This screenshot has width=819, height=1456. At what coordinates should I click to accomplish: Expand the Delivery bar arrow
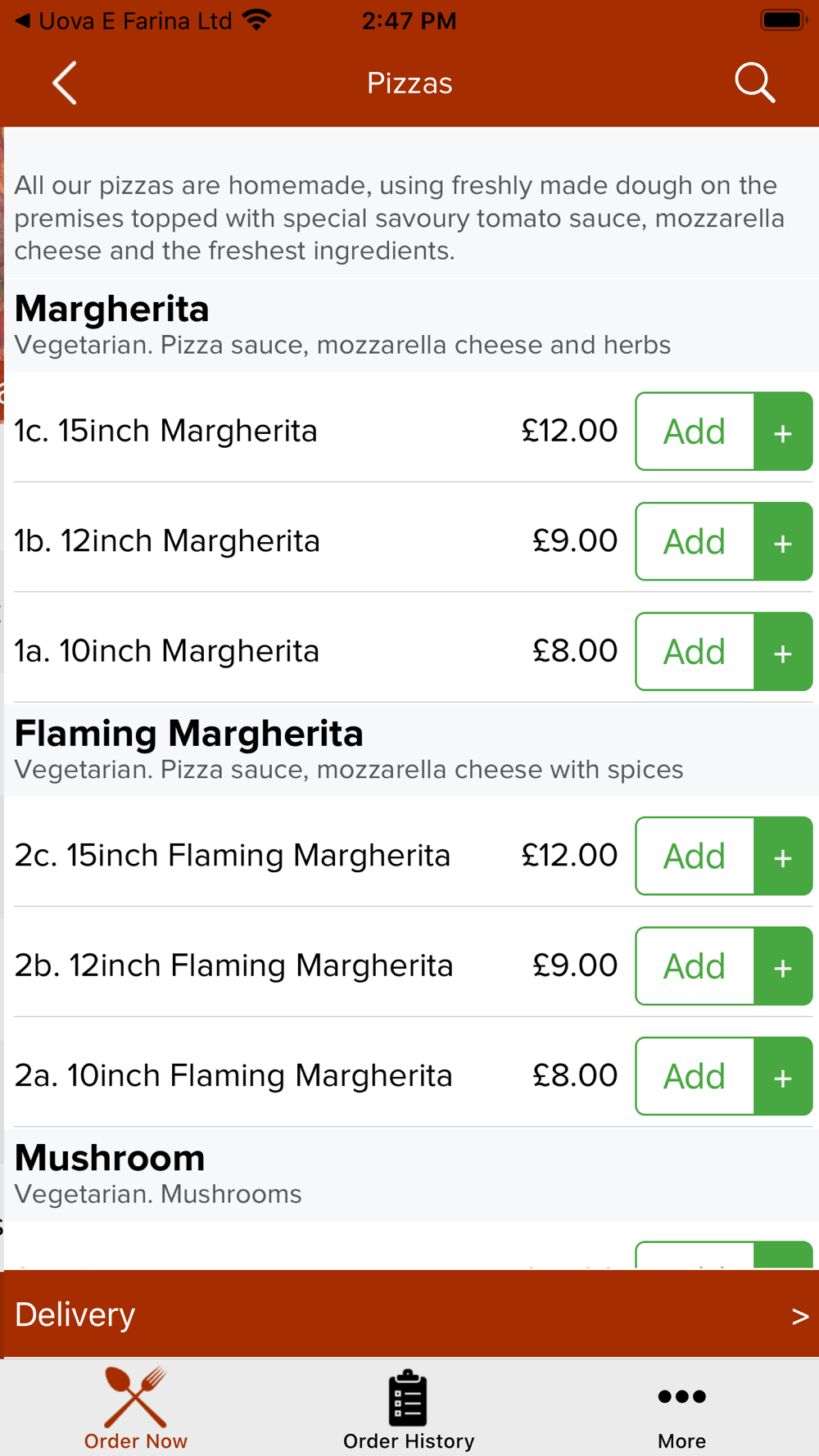pos(800,1315)
